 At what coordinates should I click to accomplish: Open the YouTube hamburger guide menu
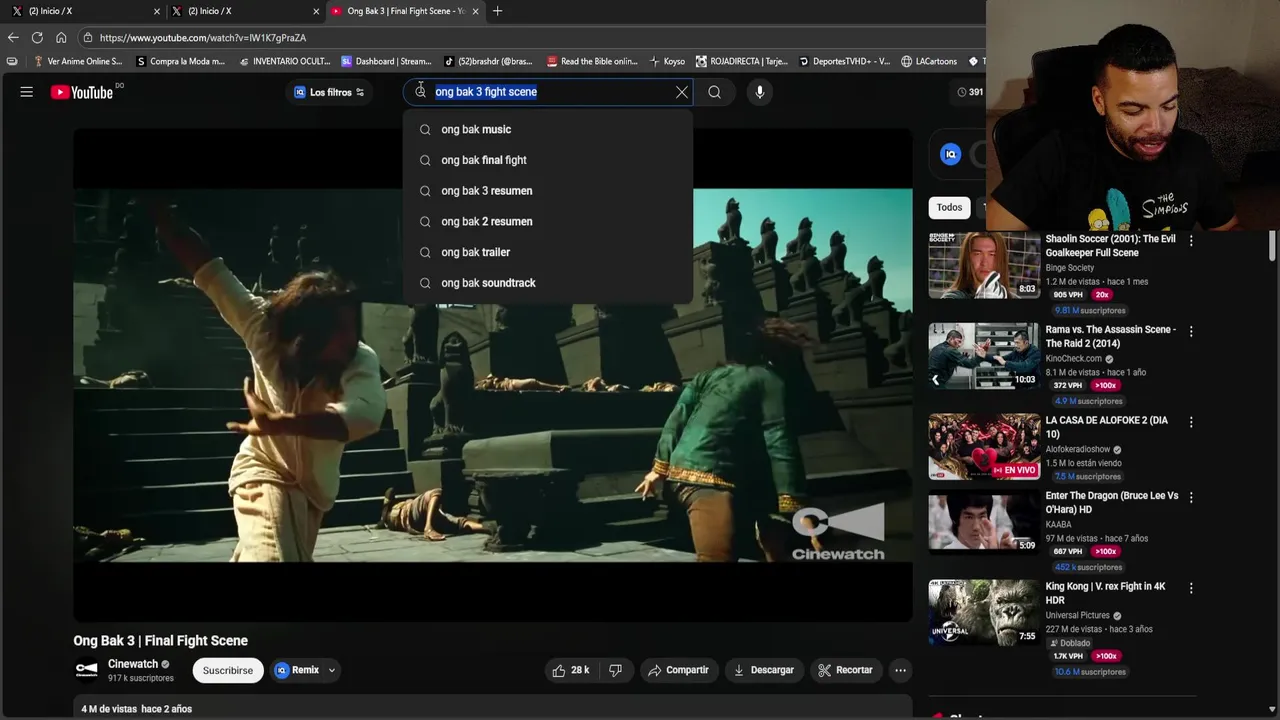click(27, 92)
